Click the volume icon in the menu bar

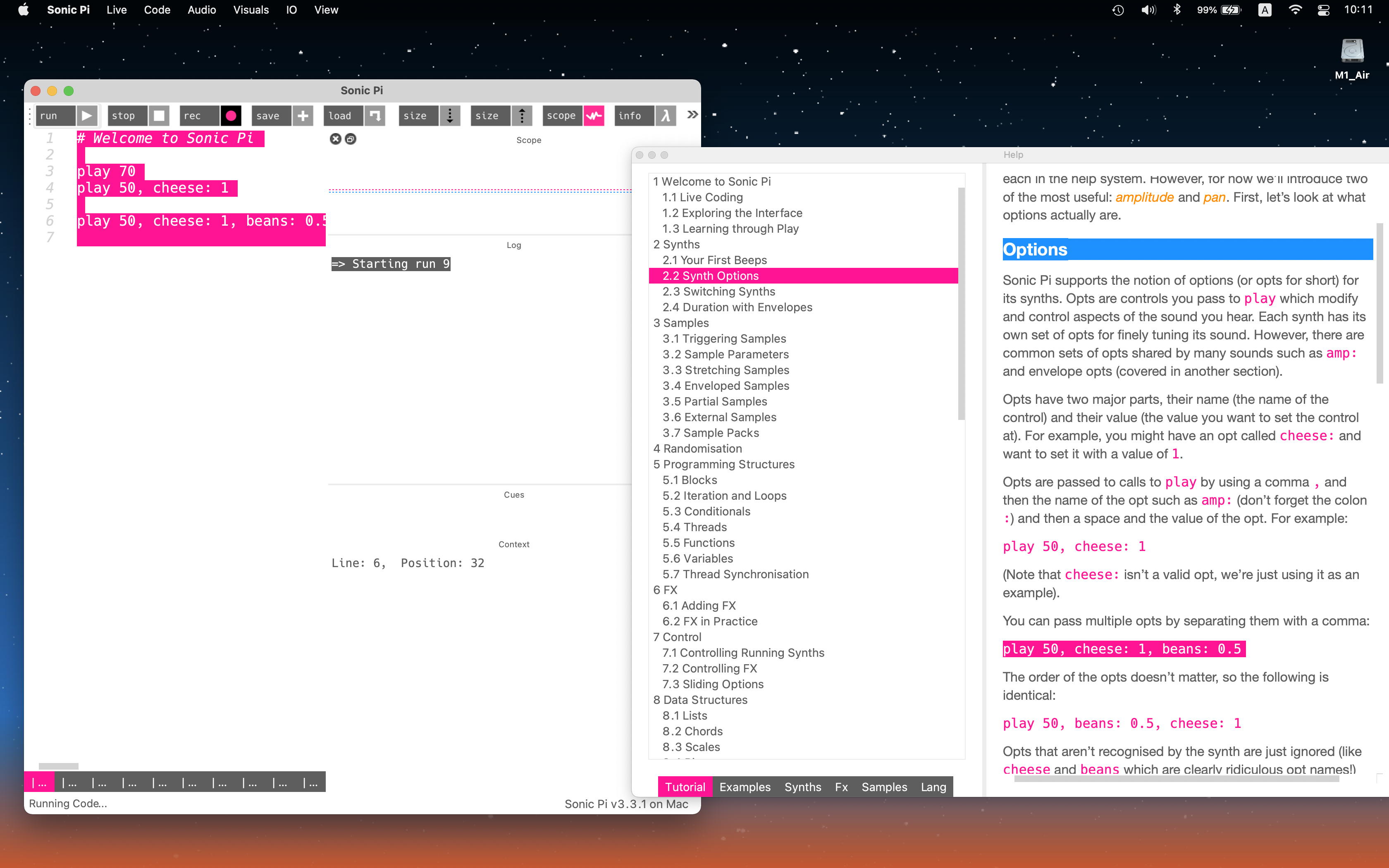coord(1148,10)
